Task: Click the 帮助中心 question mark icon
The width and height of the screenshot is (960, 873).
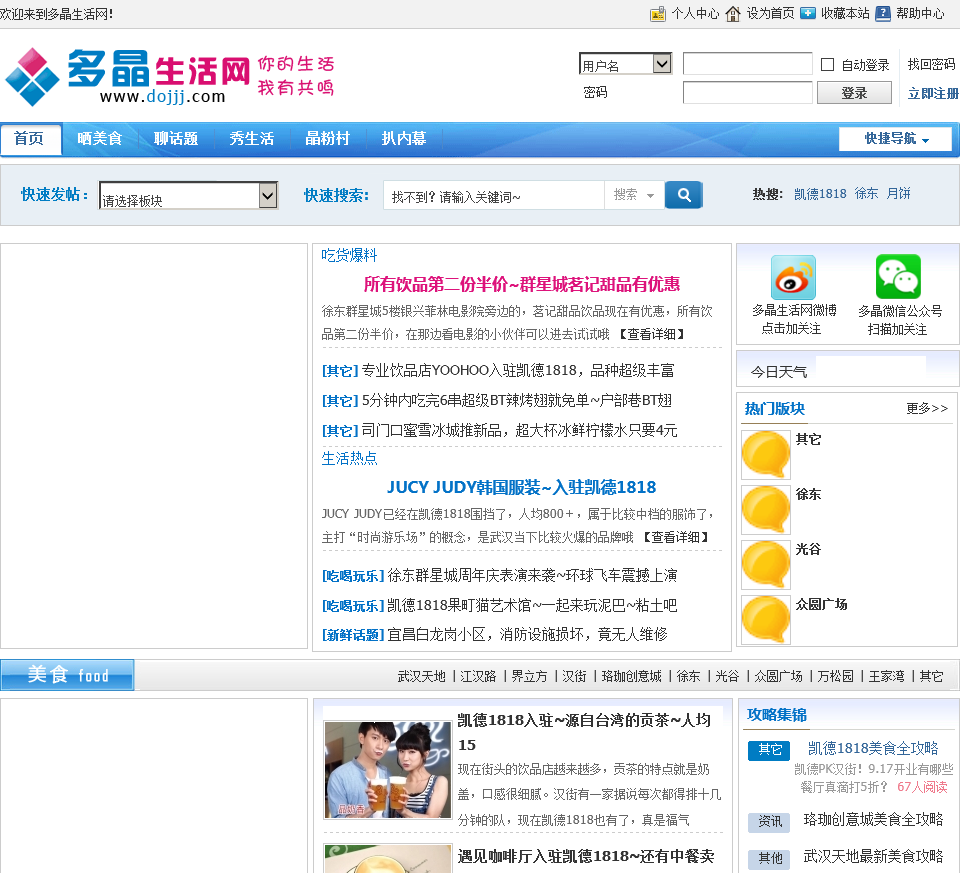Action: point(883,13)
